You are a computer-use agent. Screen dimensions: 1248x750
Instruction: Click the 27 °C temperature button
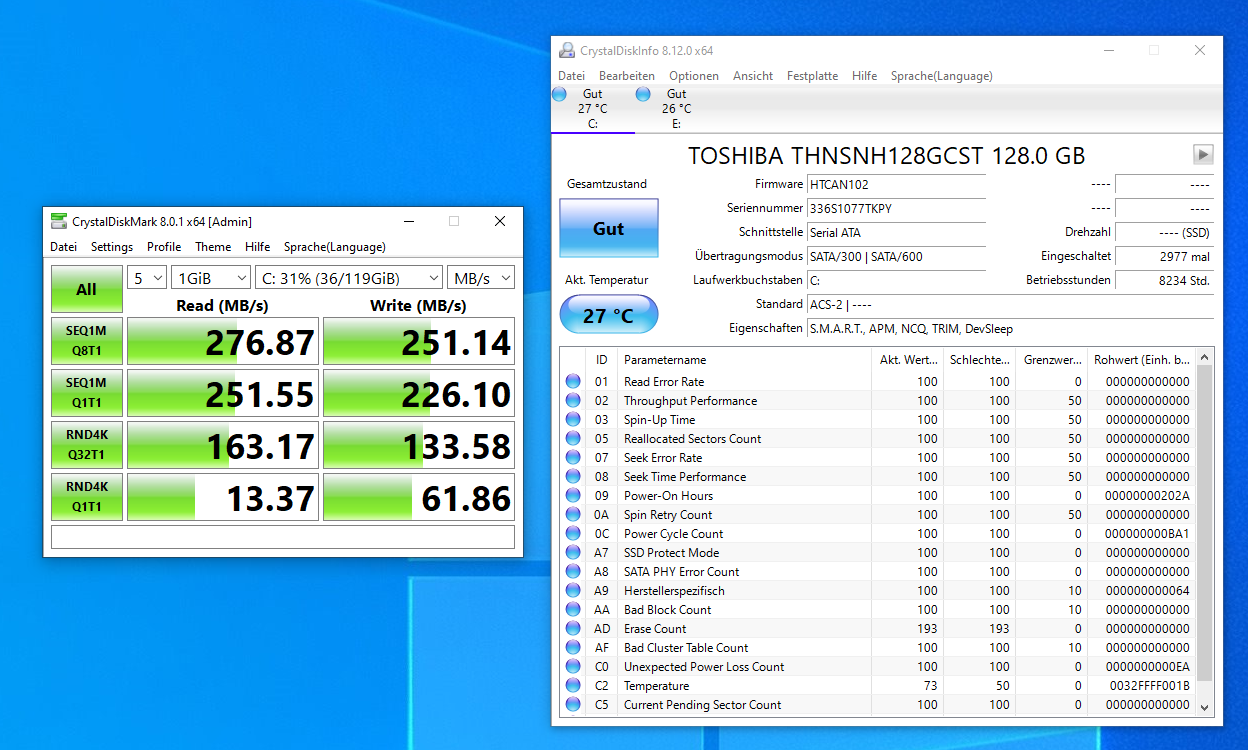click(x=609, y=315)
